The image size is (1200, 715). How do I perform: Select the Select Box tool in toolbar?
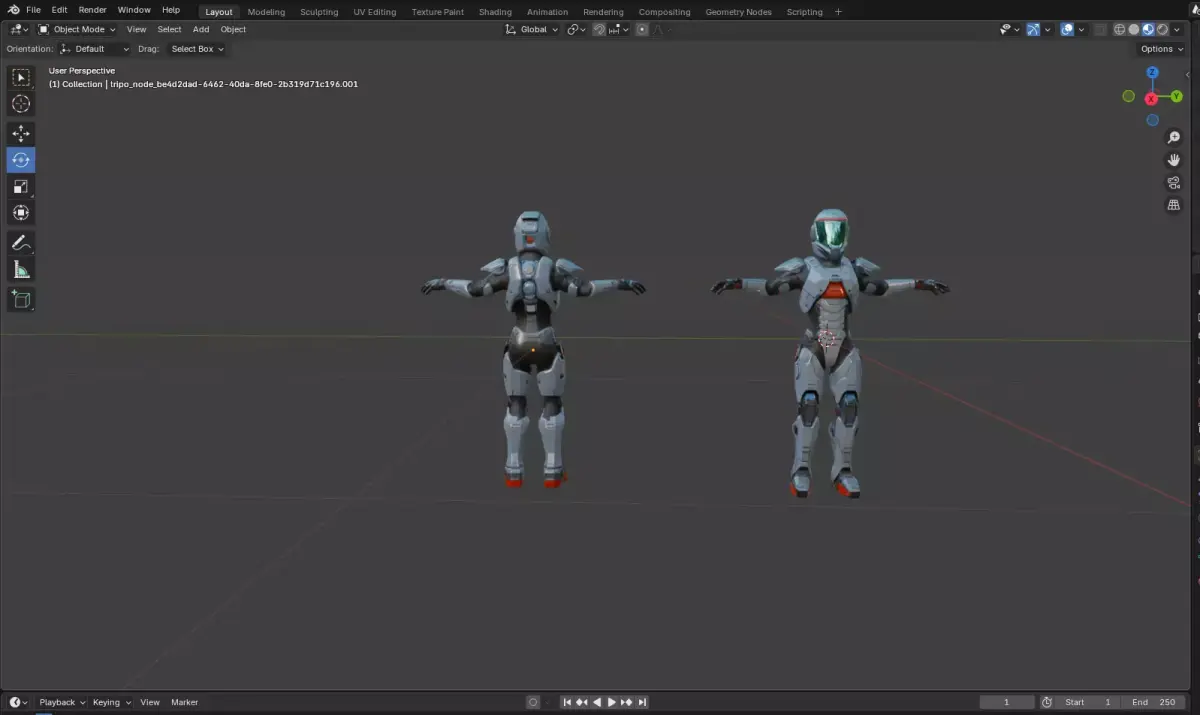[21, 77]
